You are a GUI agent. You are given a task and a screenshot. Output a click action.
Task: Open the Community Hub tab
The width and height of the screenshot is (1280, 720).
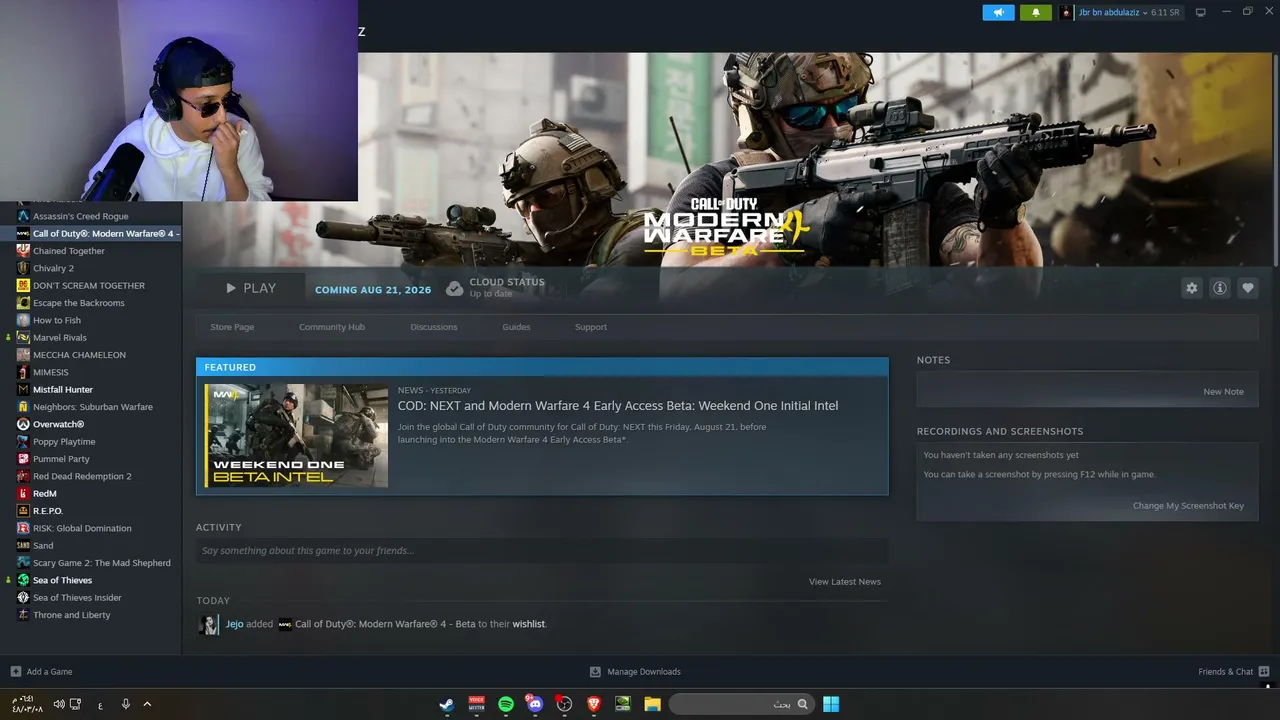tap(332, 327)
